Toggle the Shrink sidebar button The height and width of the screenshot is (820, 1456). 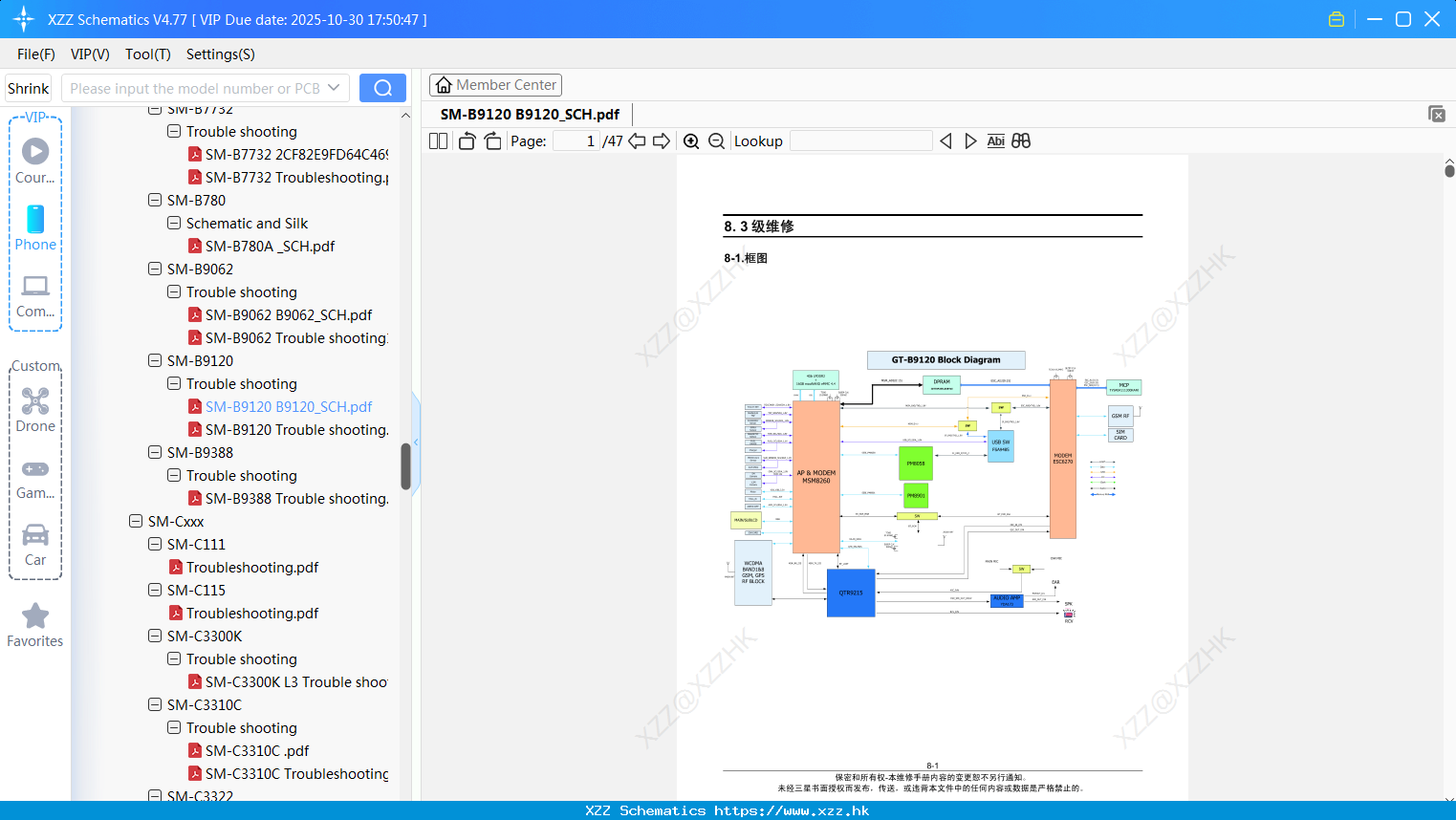pos(28,88)
